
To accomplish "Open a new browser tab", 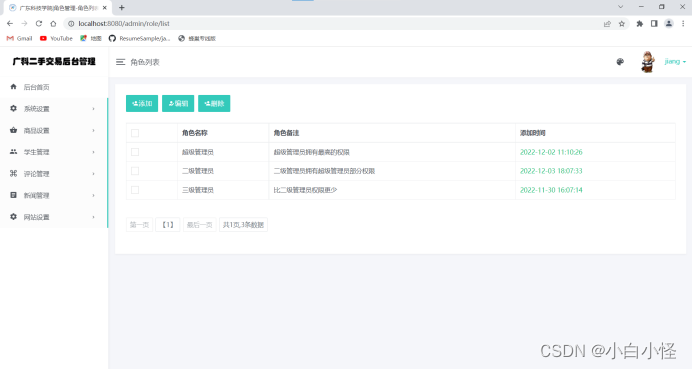I will click(x=122, y=8).
